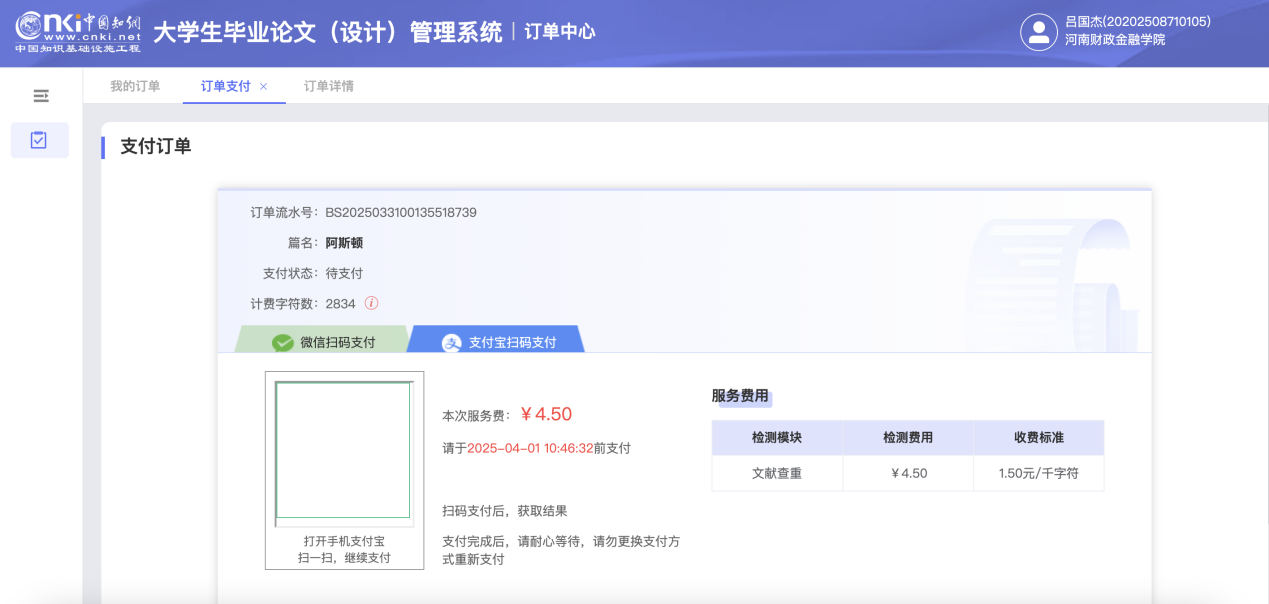Choose 微信扫码支付 payment method

click(x=322, y=340)
